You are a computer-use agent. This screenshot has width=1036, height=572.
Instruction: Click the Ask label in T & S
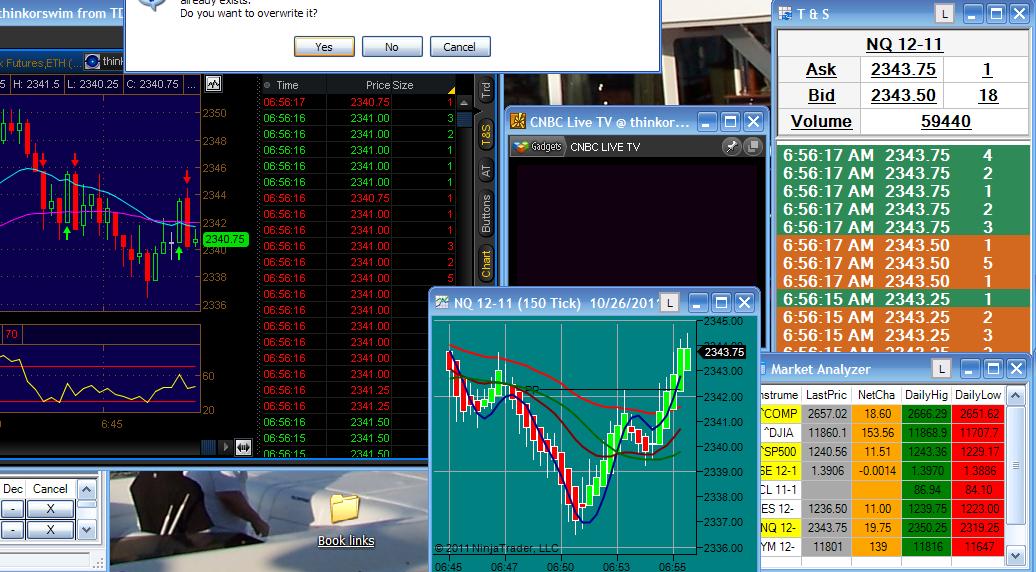(821, 69)
